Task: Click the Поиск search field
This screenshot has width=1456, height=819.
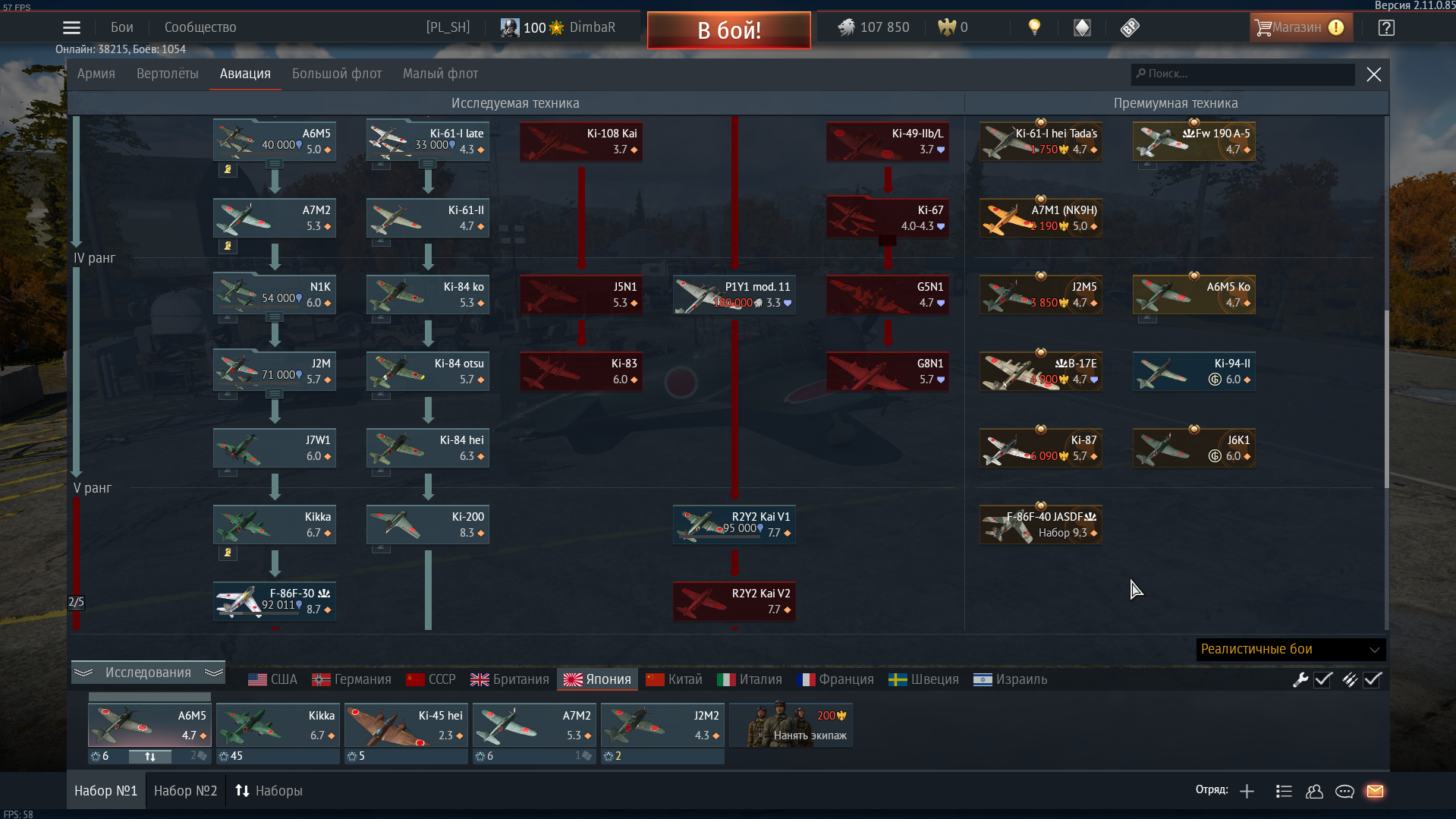Action: (1243, 74)
